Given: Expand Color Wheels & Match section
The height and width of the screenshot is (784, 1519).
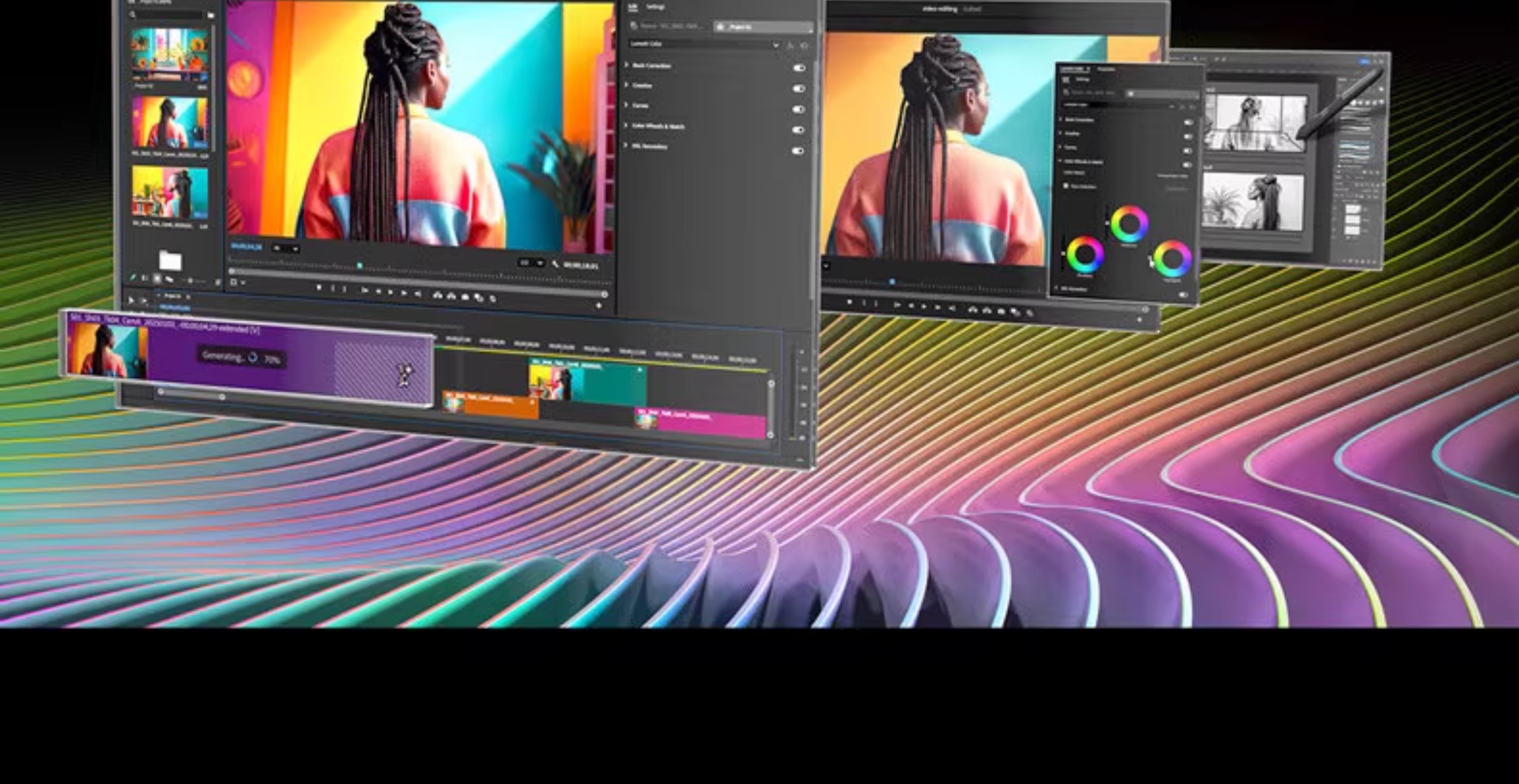Looking at the screenshot, I should pyautogui.click(x=627, y=126).
